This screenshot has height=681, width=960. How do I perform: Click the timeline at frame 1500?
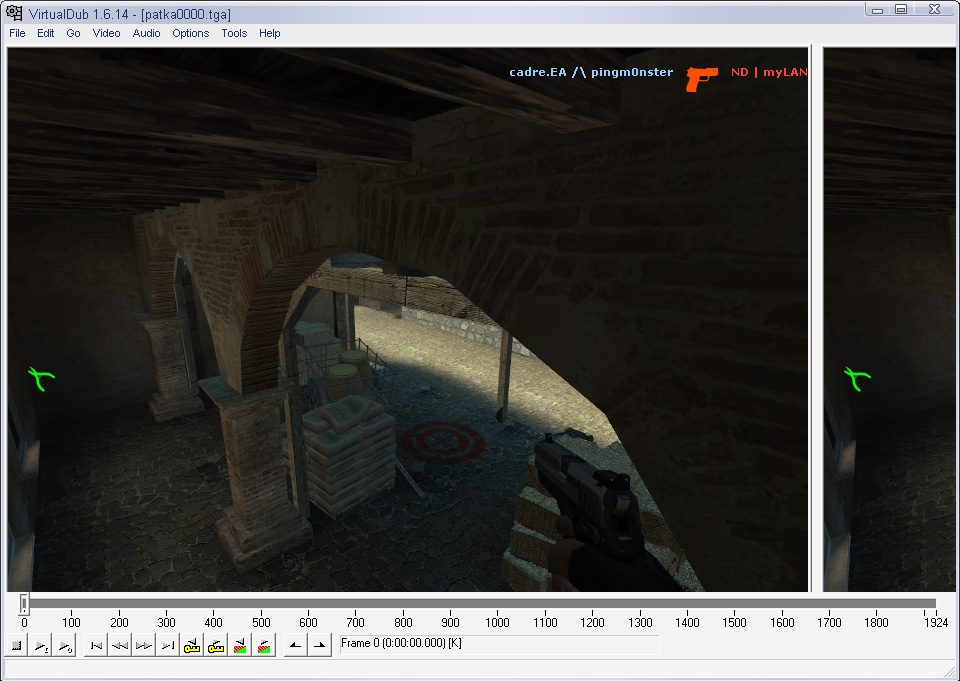735,604
